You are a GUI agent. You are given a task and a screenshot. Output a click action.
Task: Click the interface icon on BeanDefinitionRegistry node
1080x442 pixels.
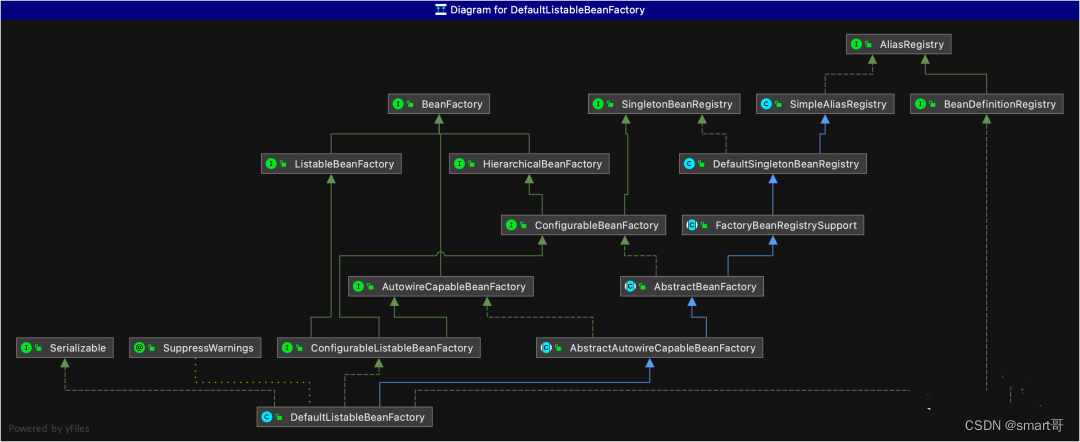point(920,105)
